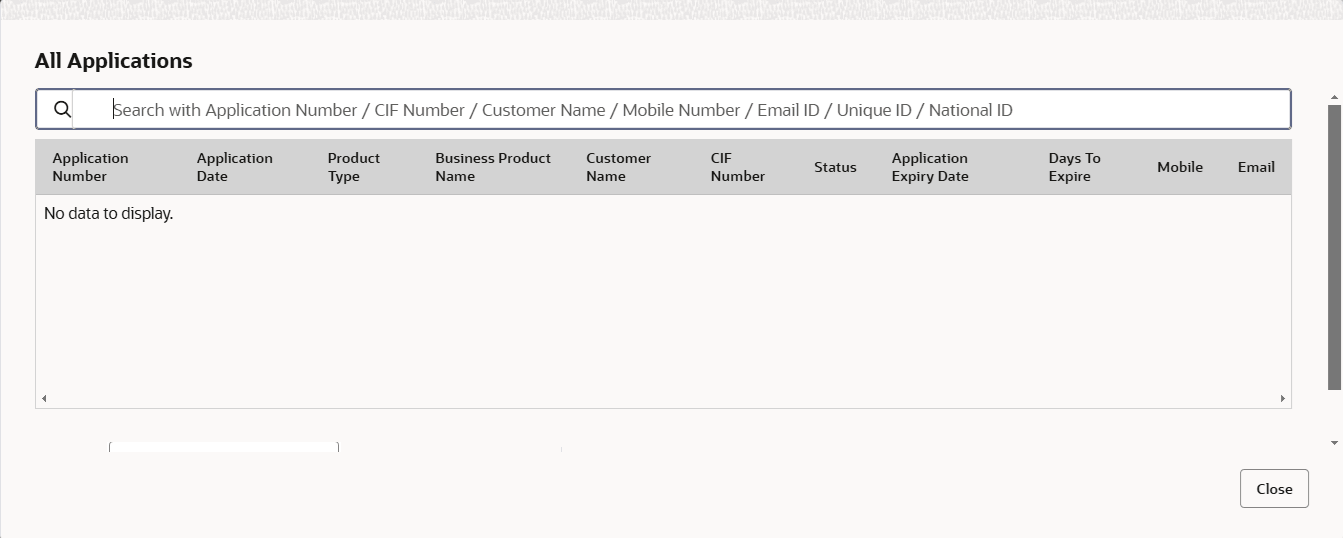Click the All Applications dialog title
The image size is (1343, 538).
(x=114, y=61)
